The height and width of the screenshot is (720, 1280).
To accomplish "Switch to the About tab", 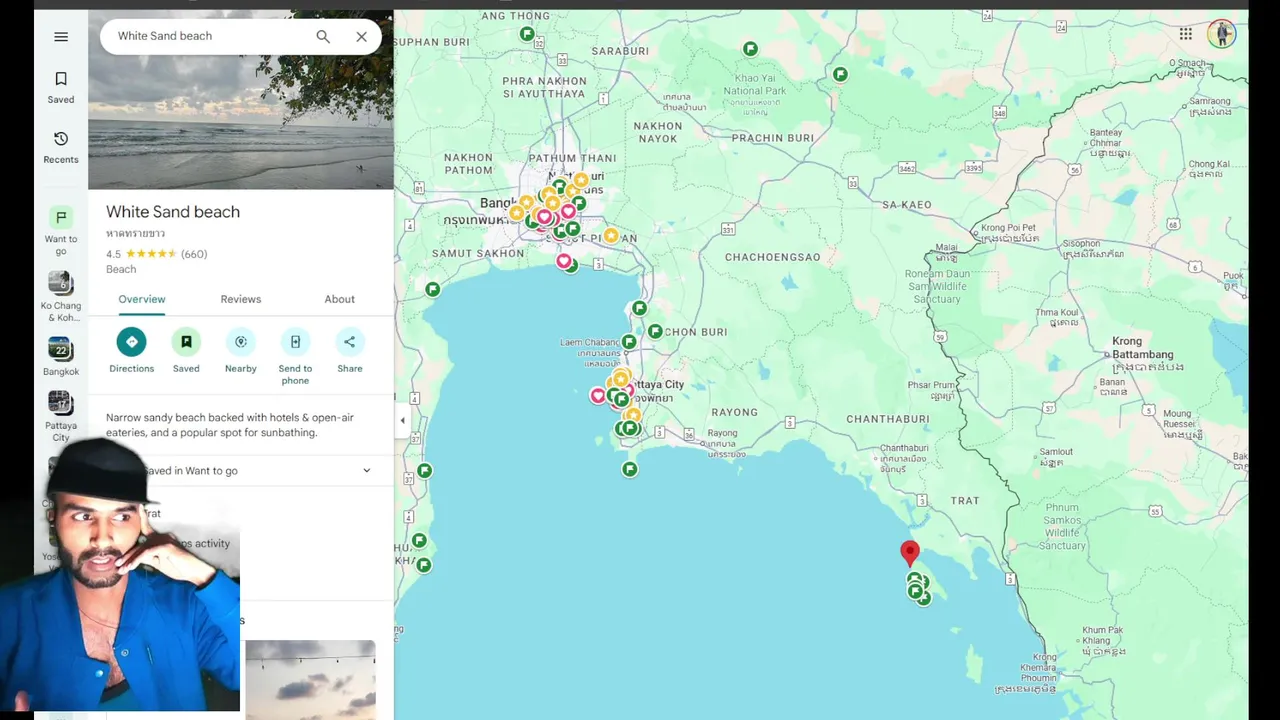I will [x=340, y=299].
